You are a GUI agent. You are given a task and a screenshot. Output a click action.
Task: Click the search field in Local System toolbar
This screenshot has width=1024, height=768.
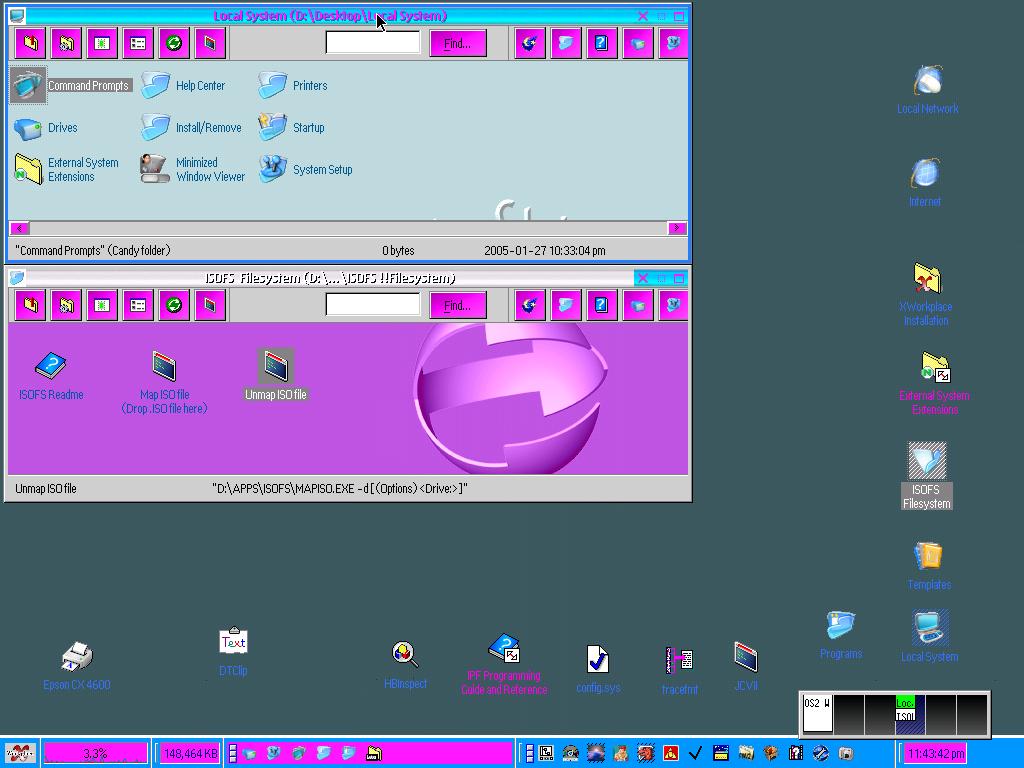point(372,42)
